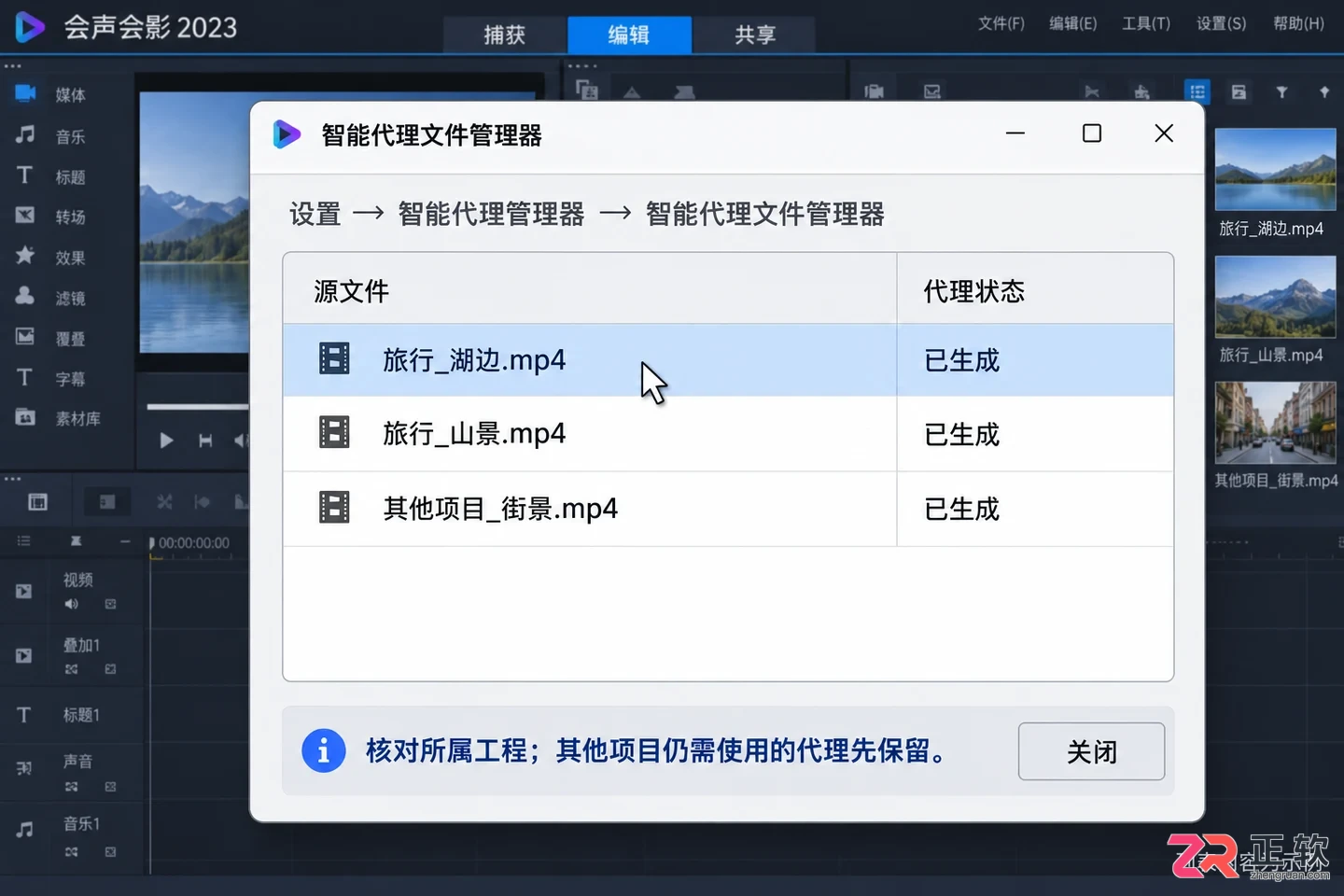Open the 转场 transitions panel
The image size is (1344, 896).
(50, 217)
